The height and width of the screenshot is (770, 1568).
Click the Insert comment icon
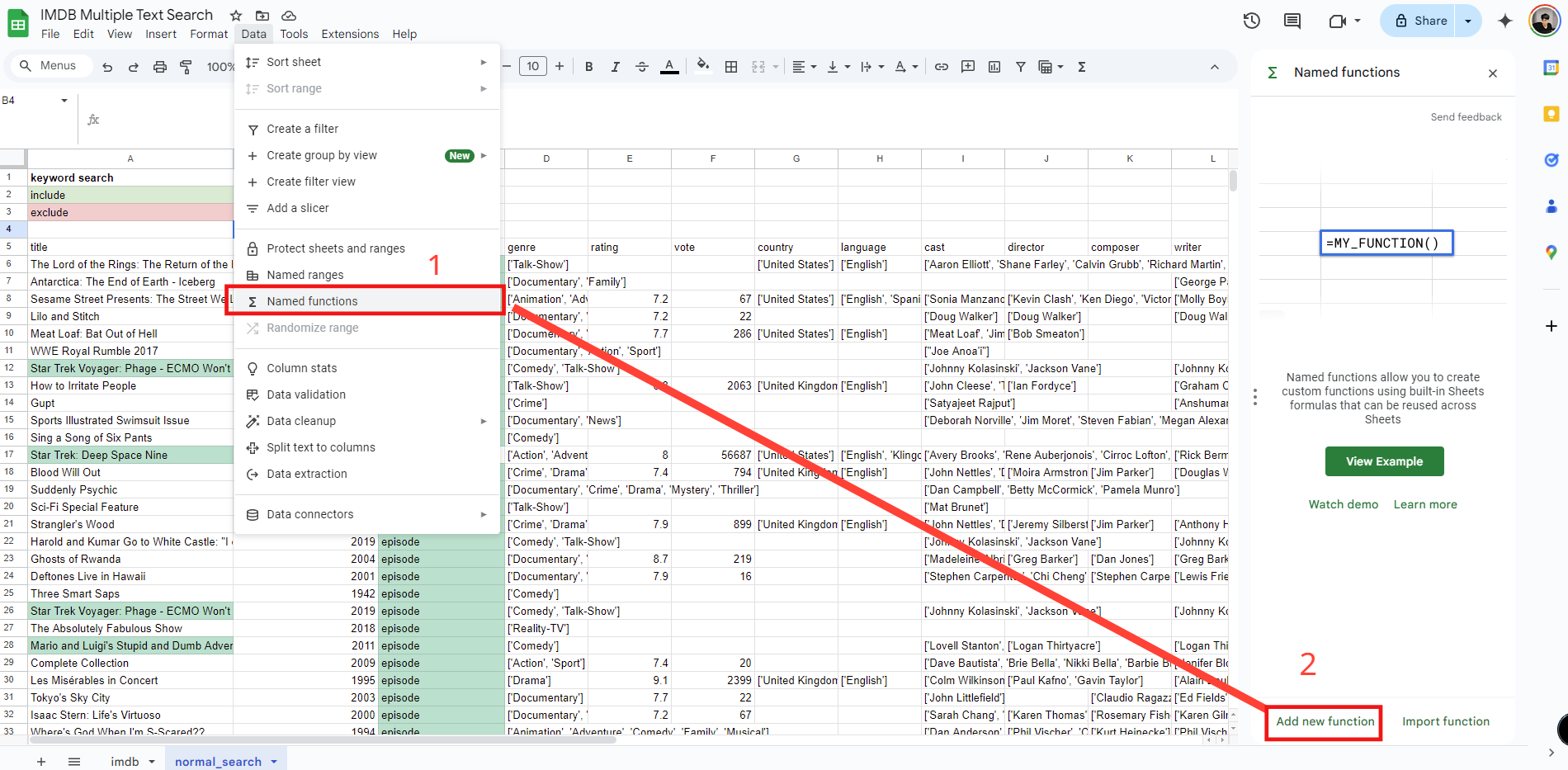968,67
